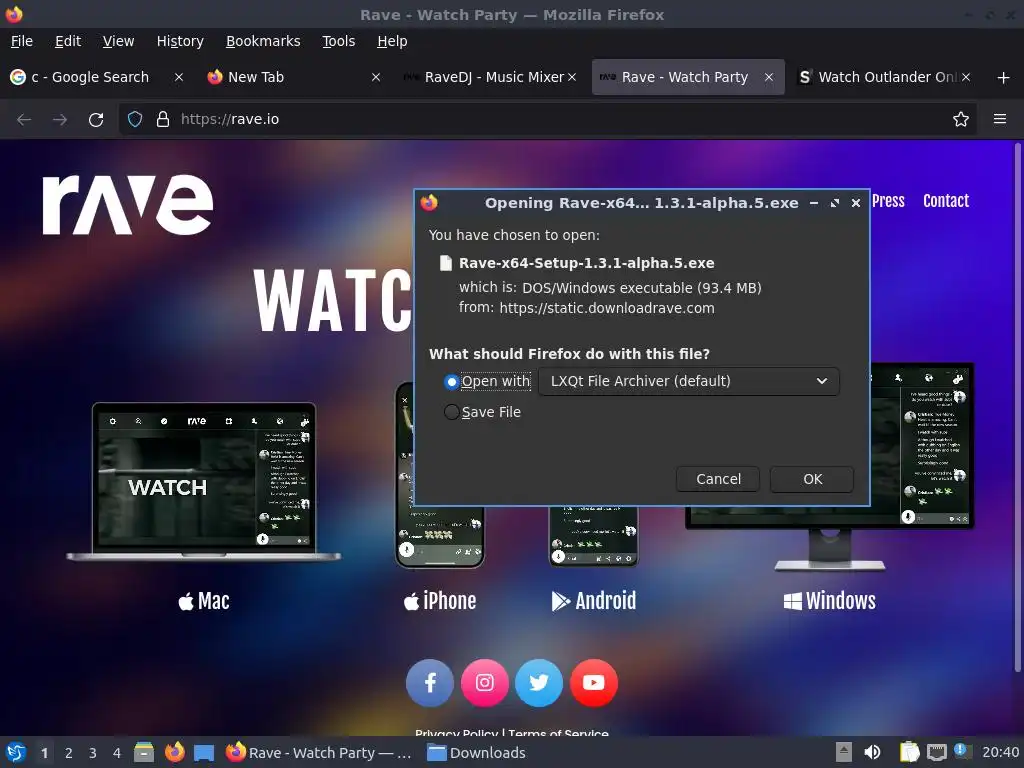Click the update notification tray icon
This screenshot has width=1024, height=768.
click(x=963, y=752)
